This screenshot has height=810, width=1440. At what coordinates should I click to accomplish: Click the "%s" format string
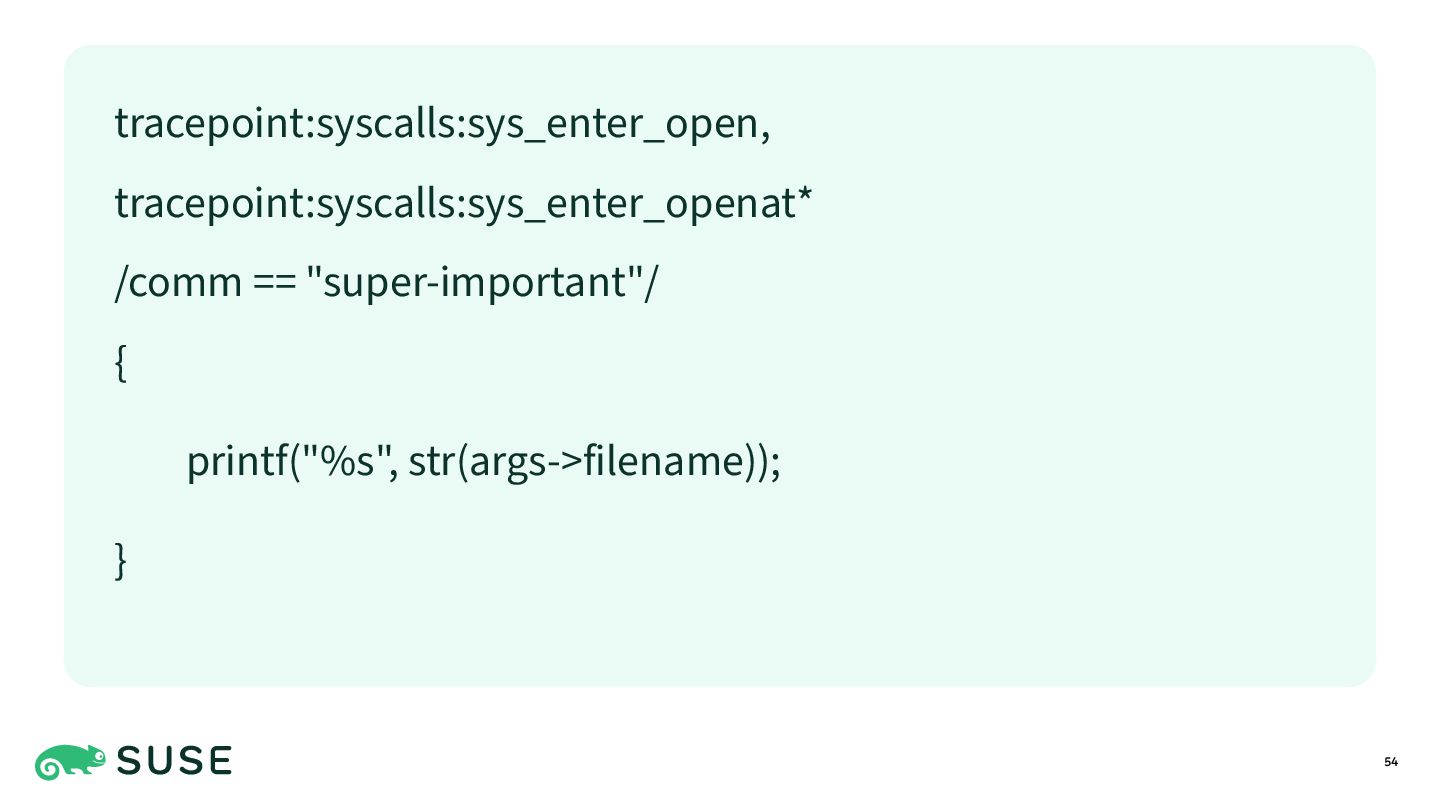click(344, 462)
